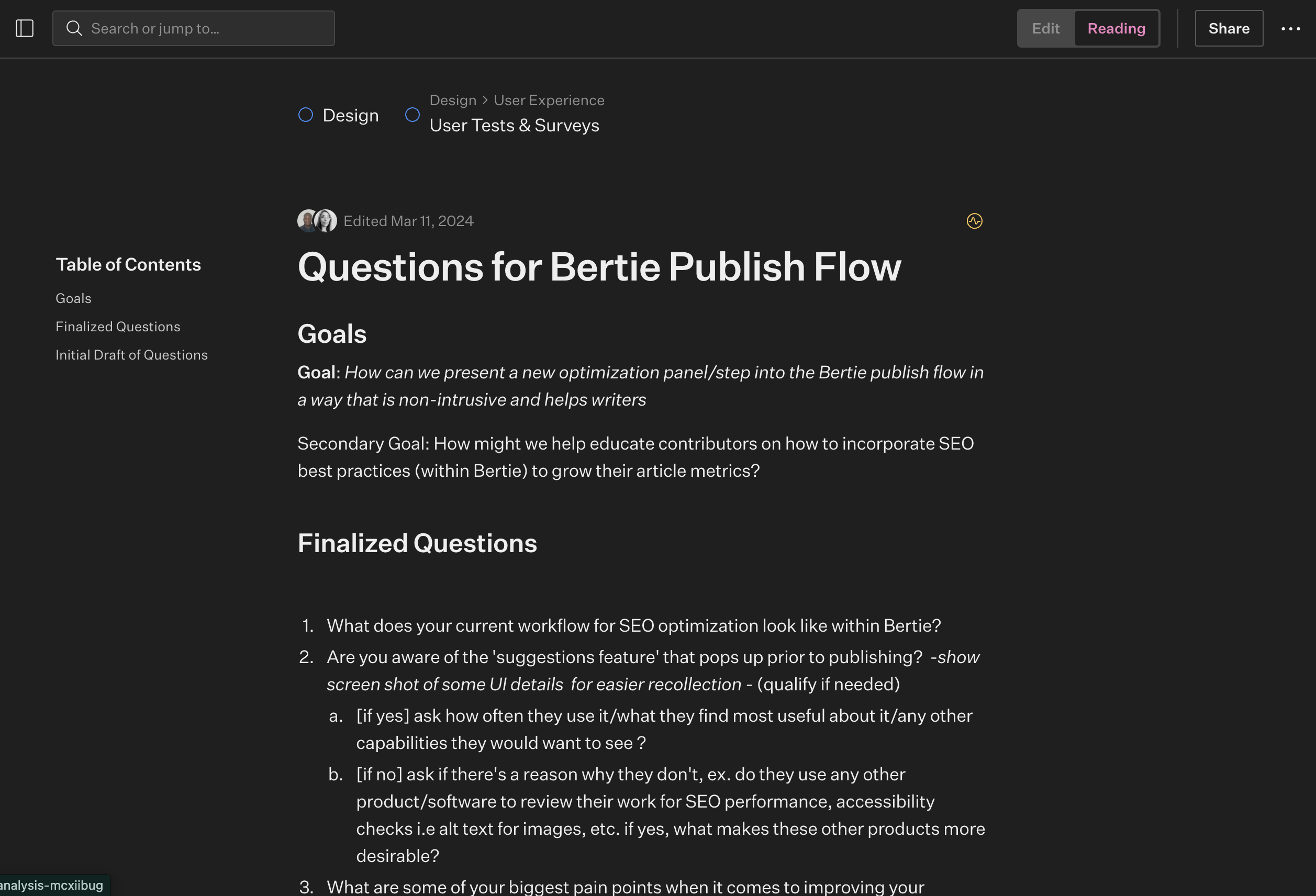
Task: Open the Design collection link
Action: [x=351, y=116]
